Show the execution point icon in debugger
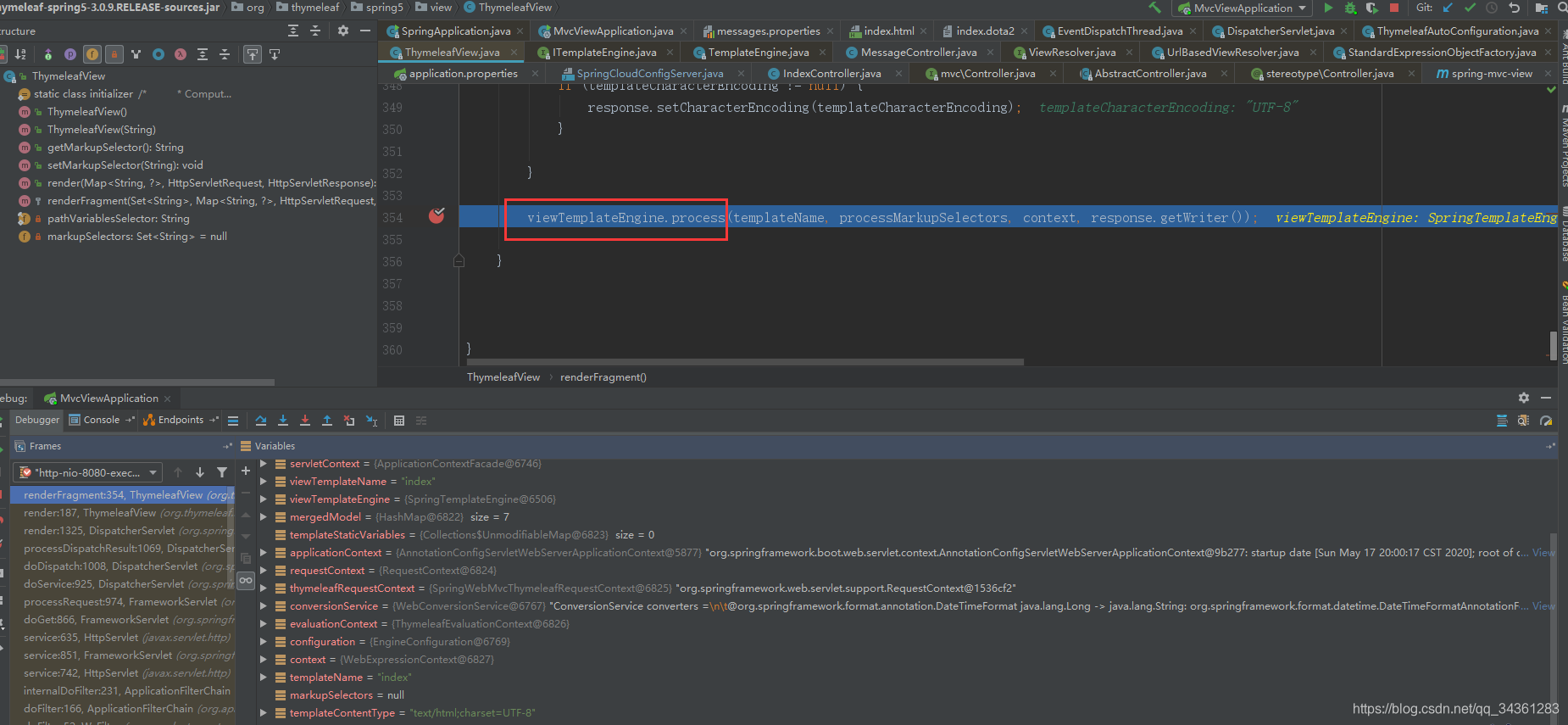 pyautogui.click(x=233, y=421)
